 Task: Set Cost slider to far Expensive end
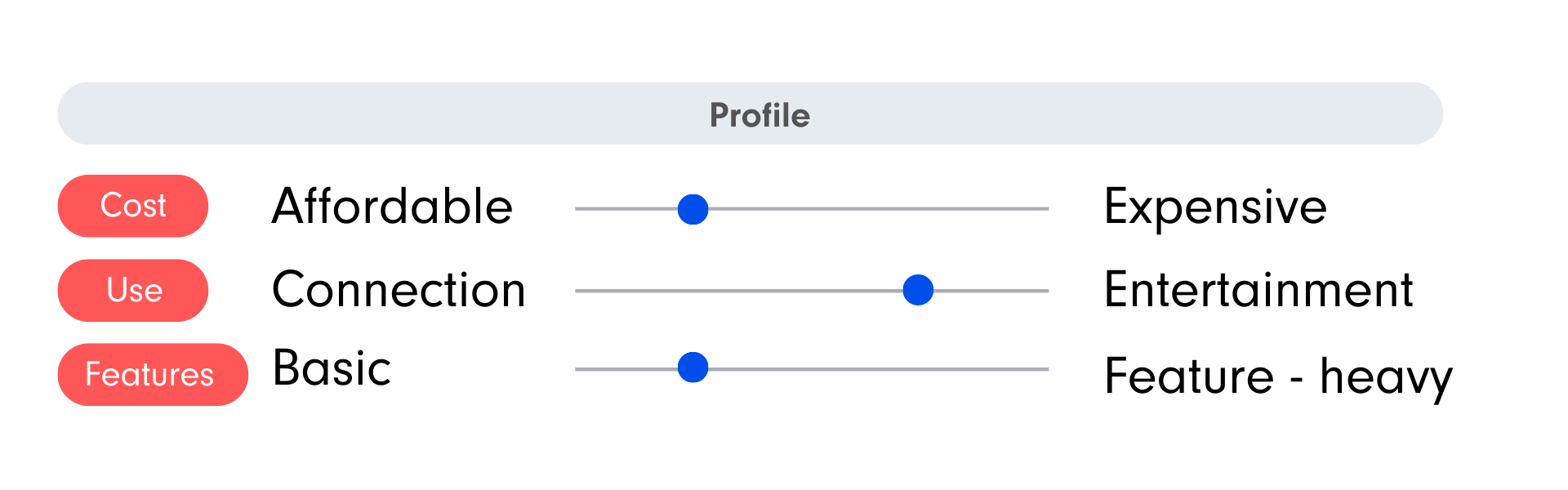coord(1047,209)
